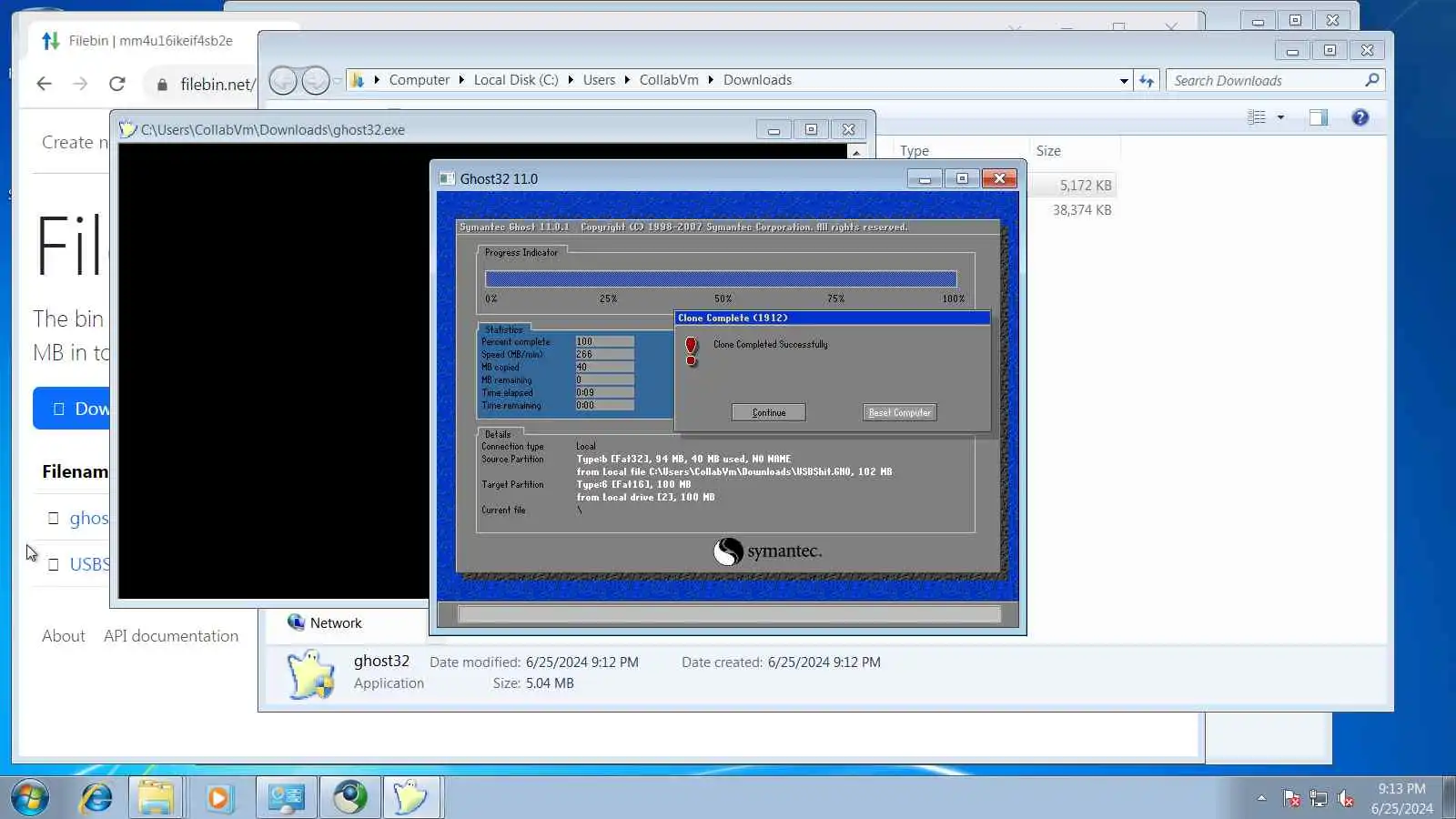The image size is (1456, 819).
Task: Expand the arrow after Users breadcrumb
Action: click(627, 80)
